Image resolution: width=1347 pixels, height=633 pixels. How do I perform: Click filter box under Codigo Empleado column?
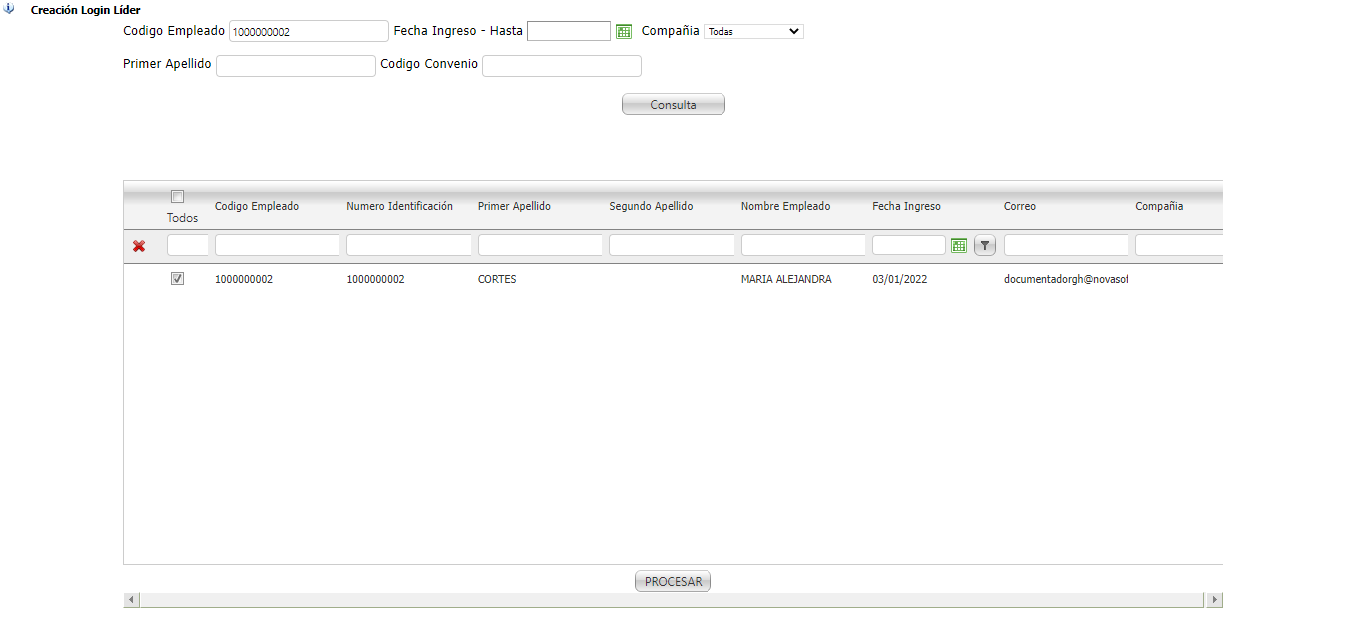(x=277, y=245)
